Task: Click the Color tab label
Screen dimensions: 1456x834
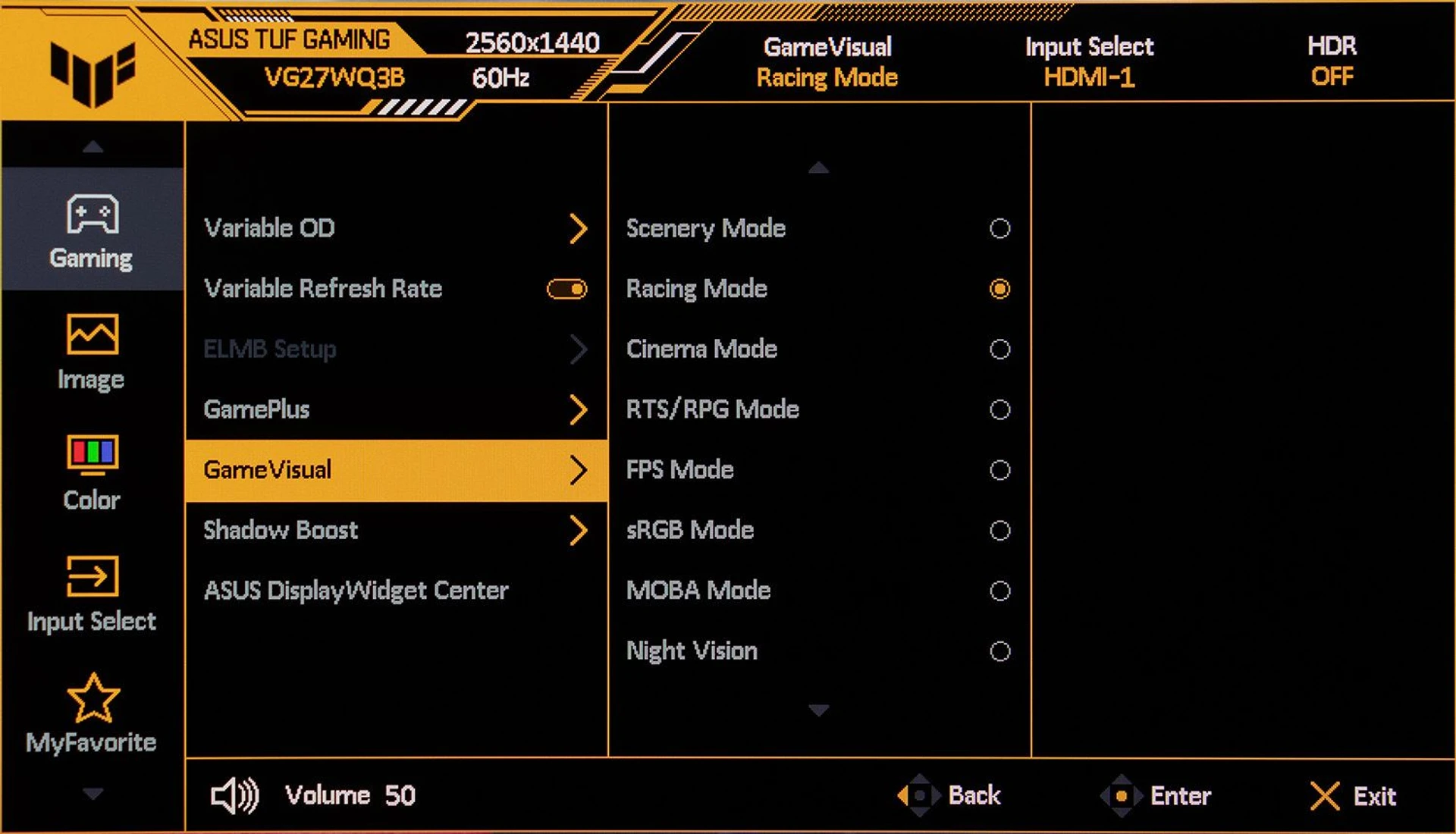Action: [92, 500]
